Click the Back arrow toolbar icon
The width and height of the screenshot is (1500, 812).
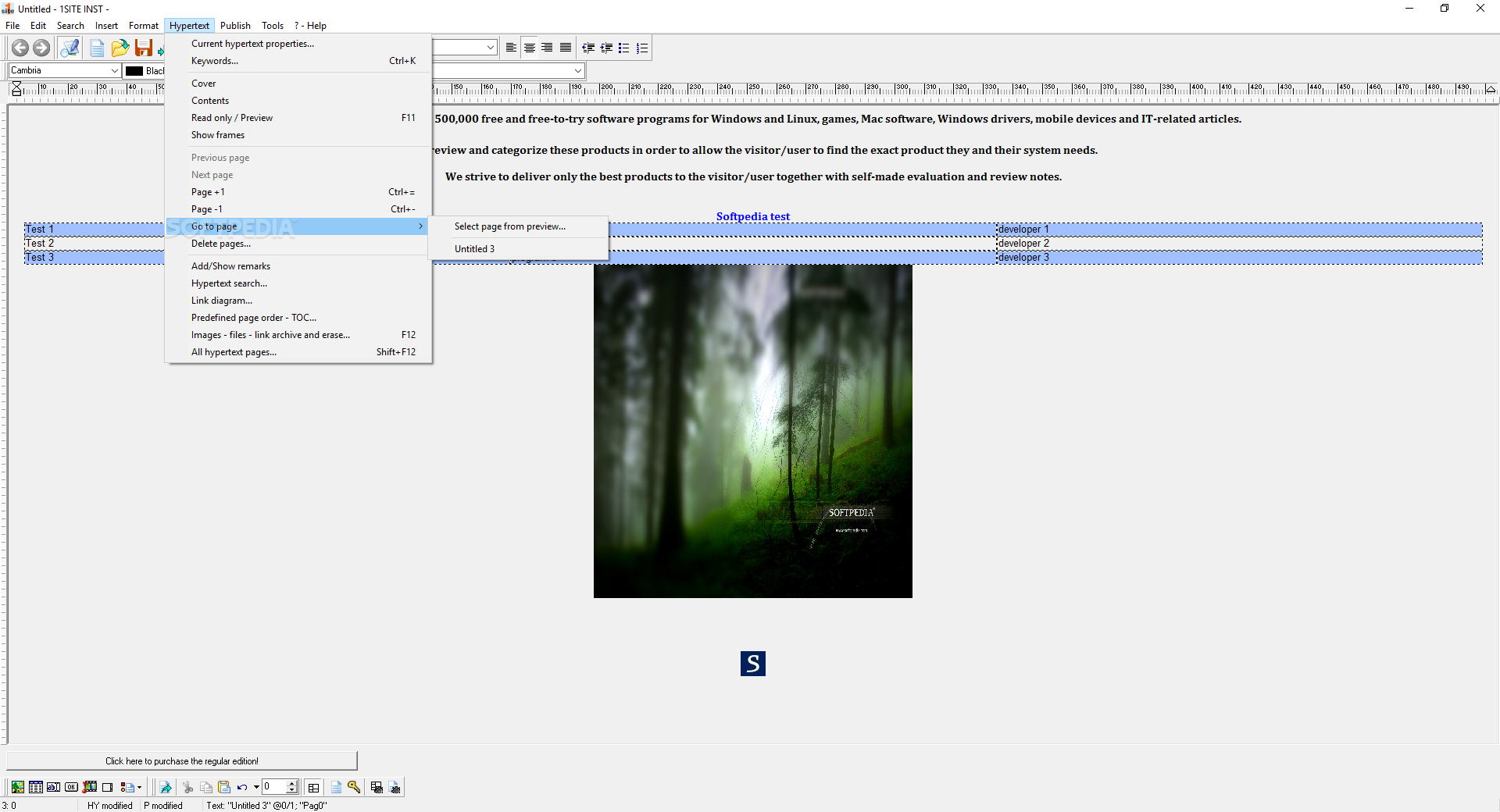(x=20, y=48)
